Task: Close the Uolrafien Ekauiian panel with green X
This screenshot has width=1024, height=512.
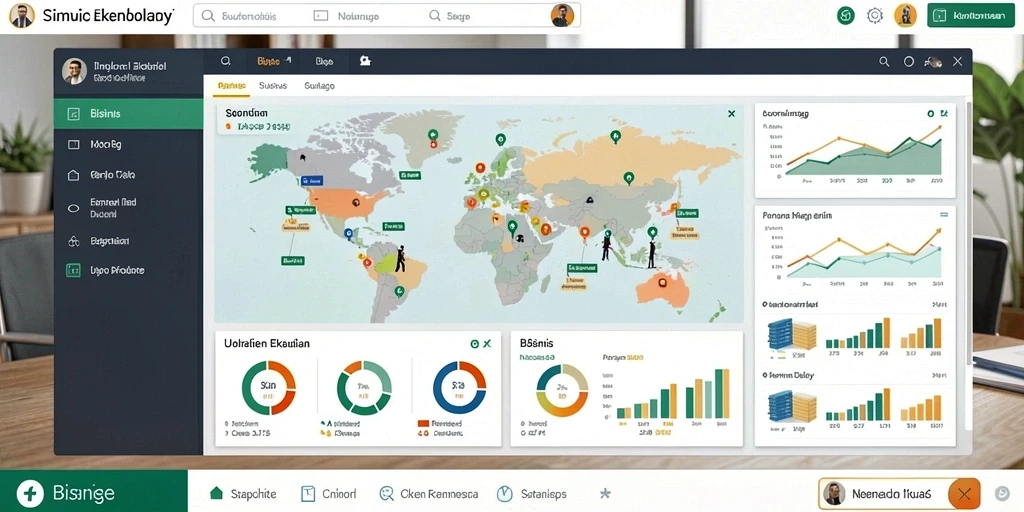Action: pyautogui.click(x=487, y=344)
